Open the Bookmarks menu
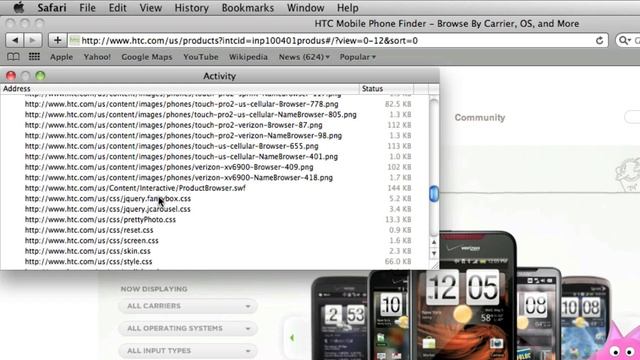 point(248,8)
